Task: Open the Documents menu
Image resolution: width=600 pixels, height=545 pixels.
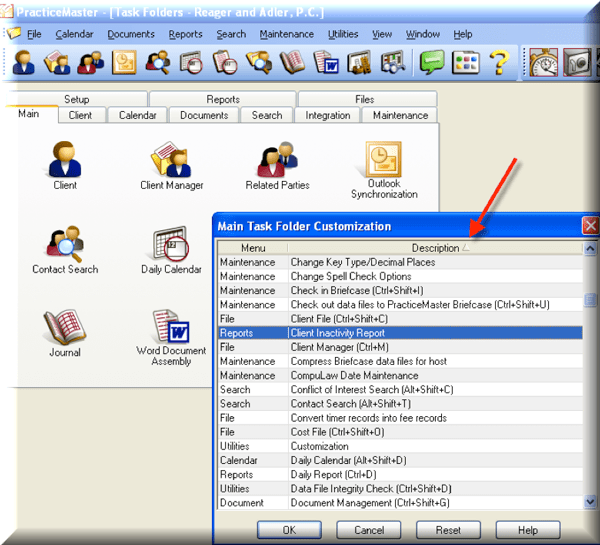Action: [131, 34]
